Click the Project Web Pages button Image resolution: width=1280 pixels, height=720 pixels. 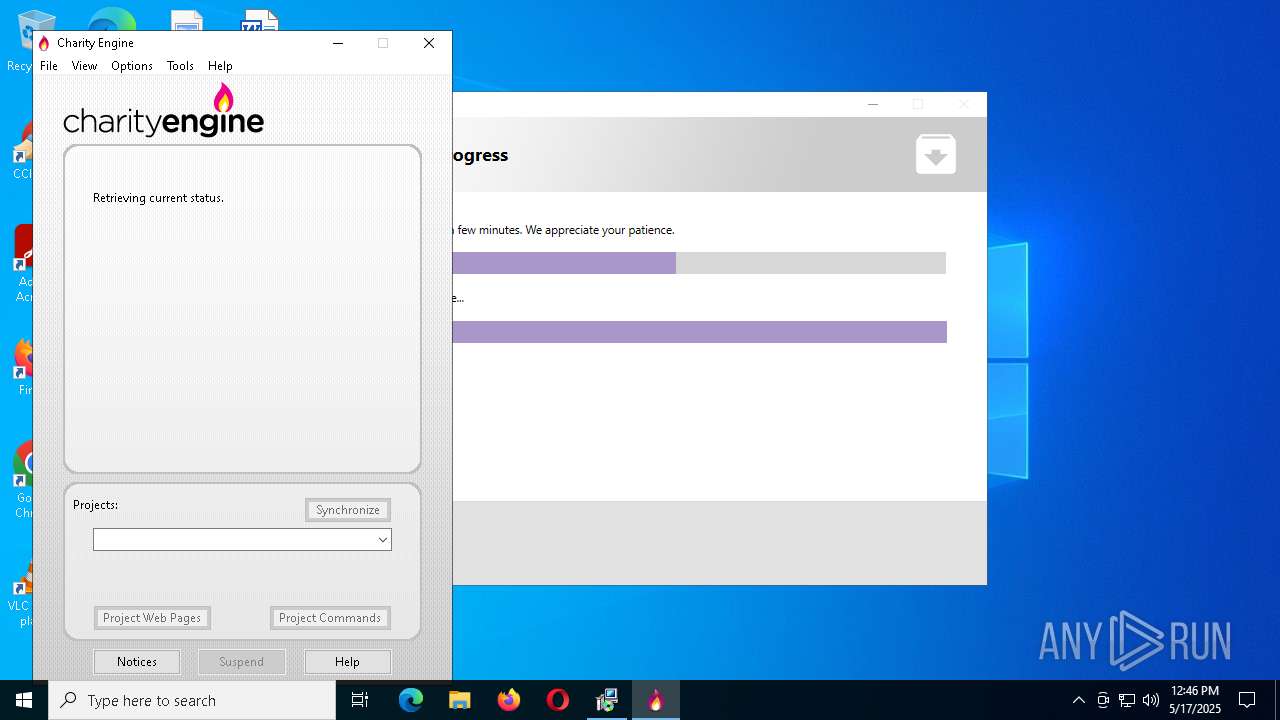click(152, 618)
